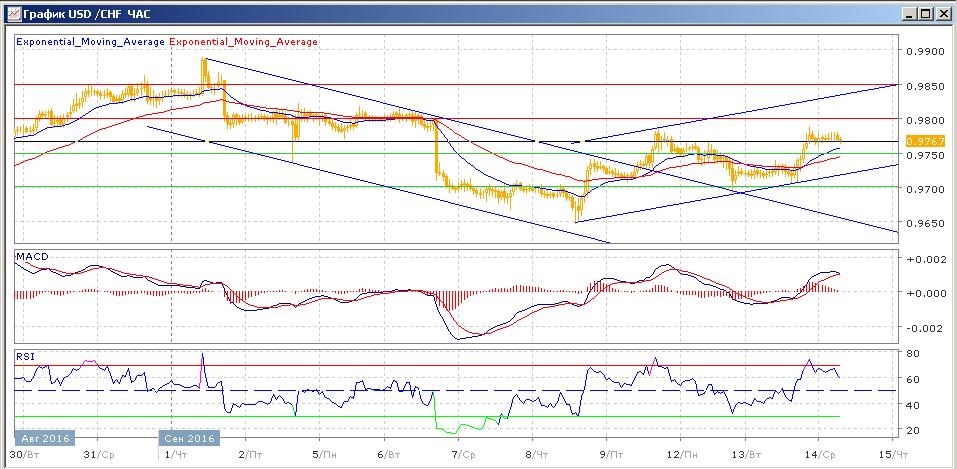This screenshot has width=957, height=469.
Task: Click the 7/Ср date on time axis
Action: (x=461, y=453)
